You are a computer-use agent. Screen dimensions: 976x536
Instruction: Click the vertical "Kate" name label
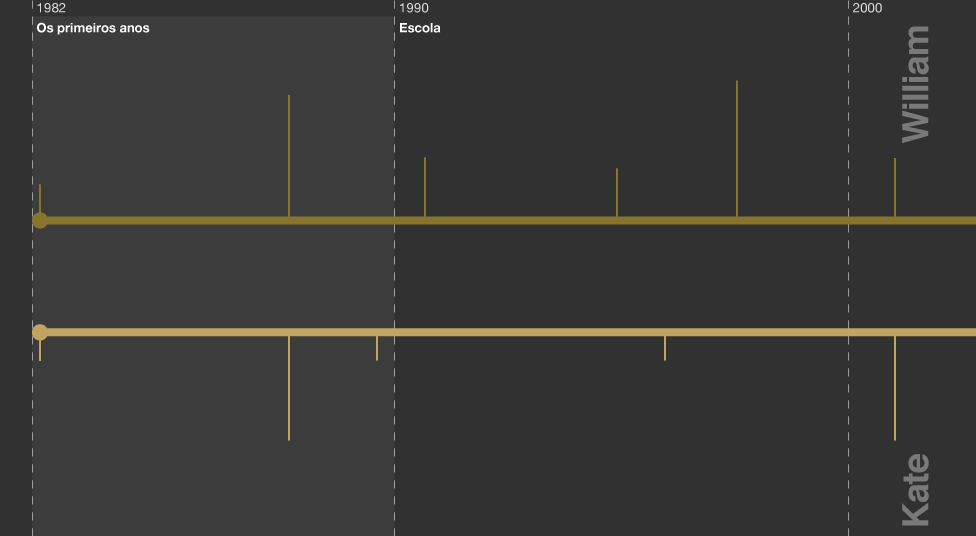tap(916, 489)
